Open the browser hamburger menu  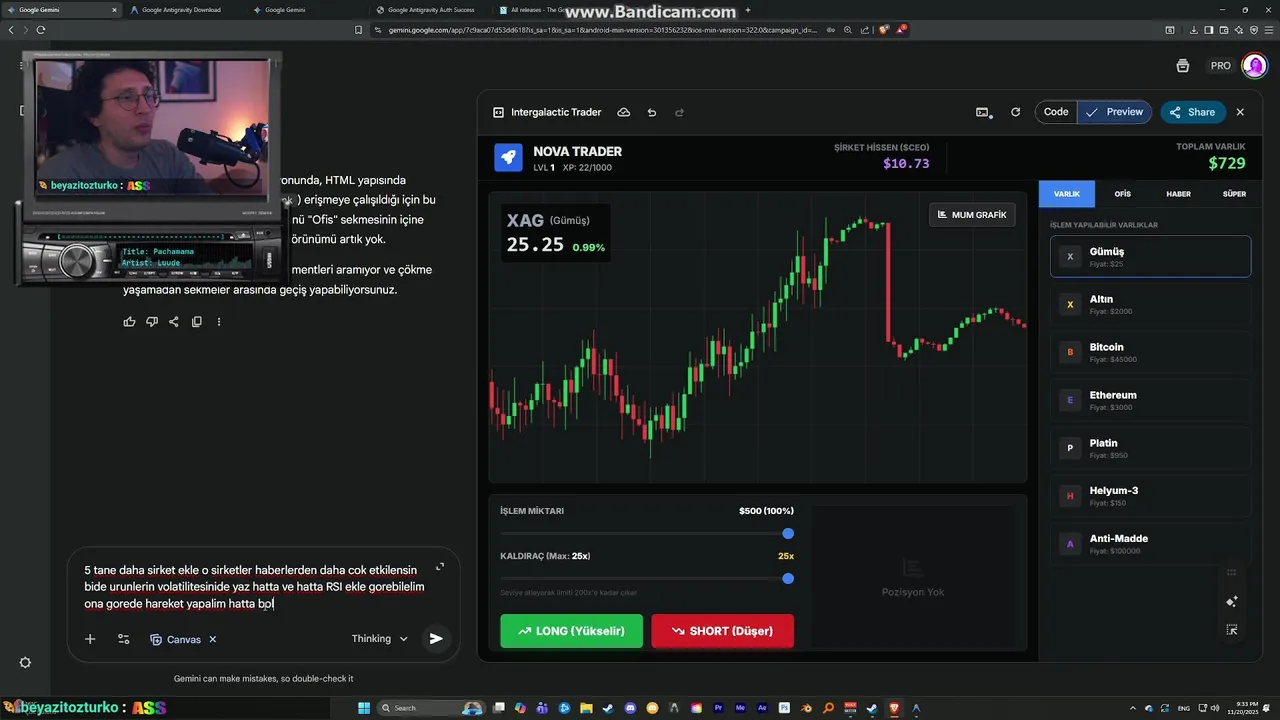pos(1268,30)
